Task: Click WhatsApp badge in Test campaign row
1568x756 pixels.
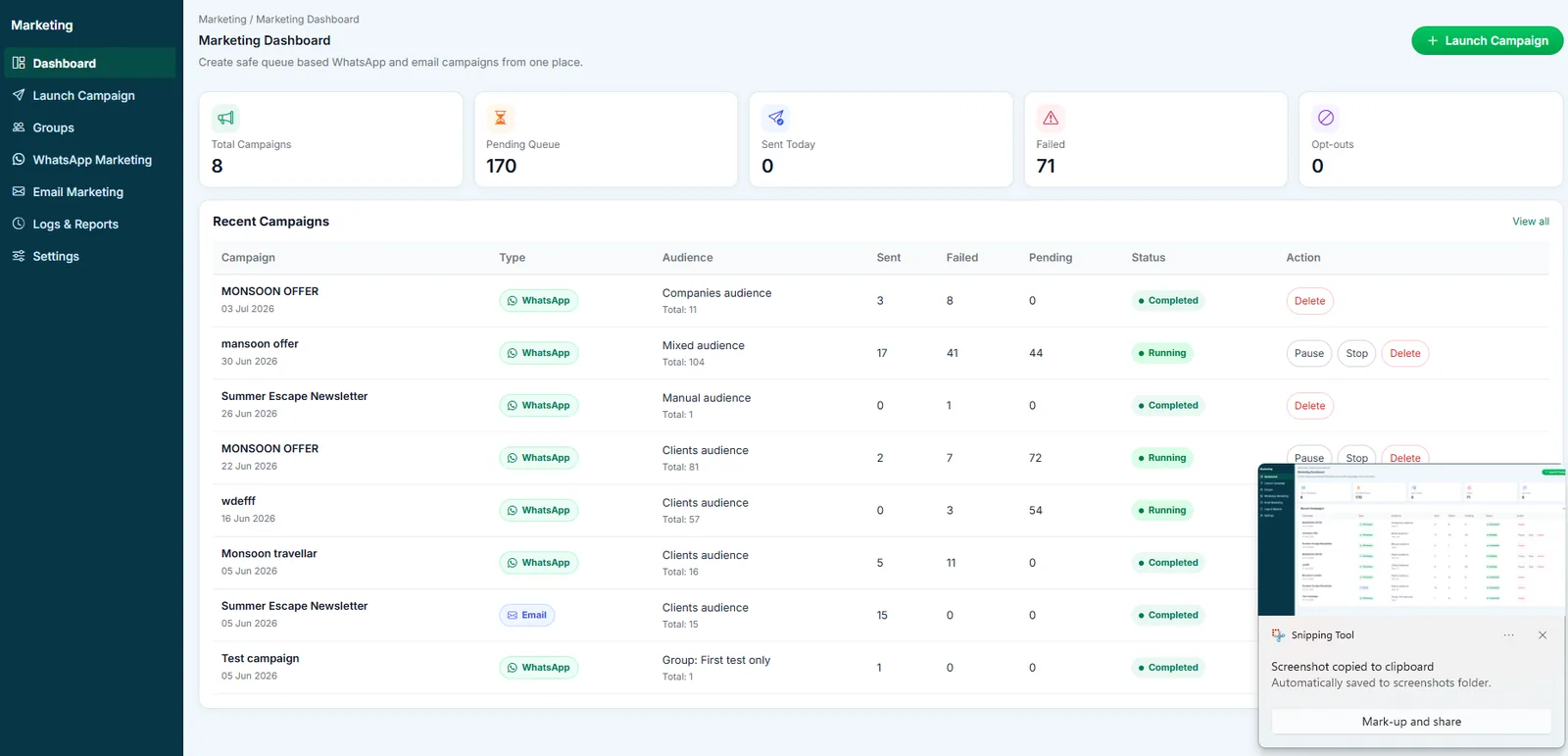Action: coord(539,668)
